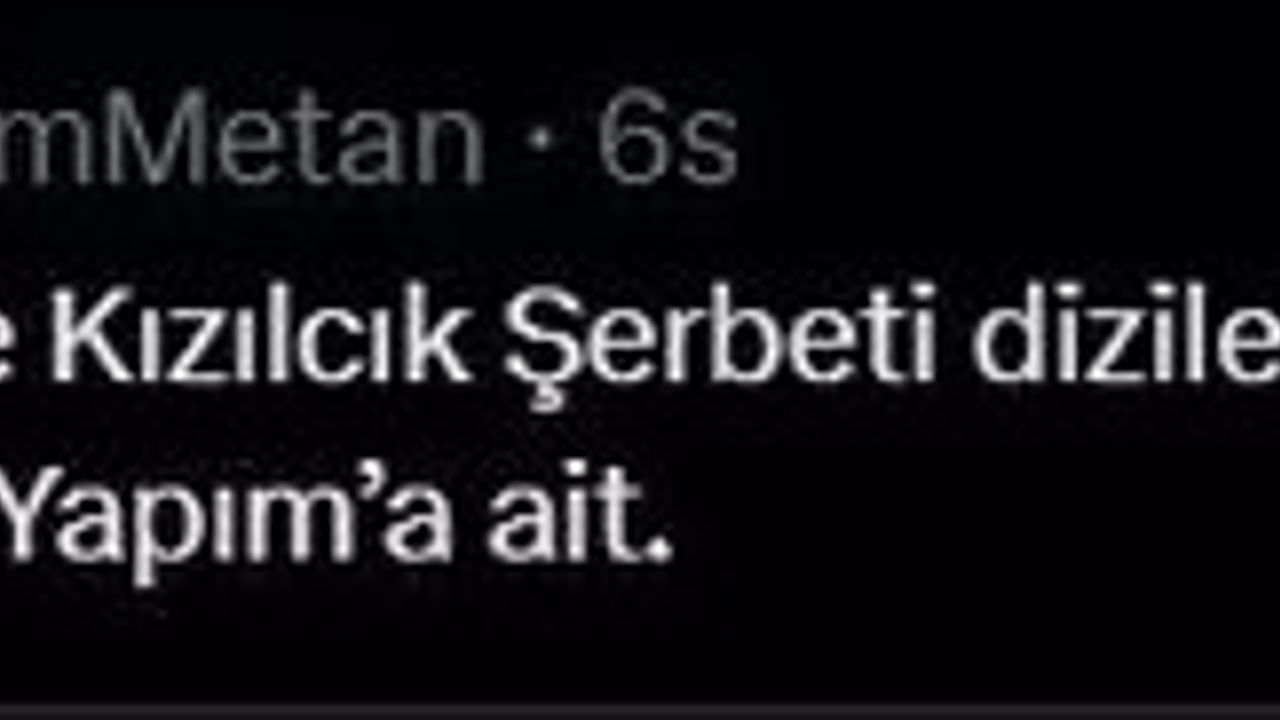Click blank area below the tweet text

click(640, 645)
